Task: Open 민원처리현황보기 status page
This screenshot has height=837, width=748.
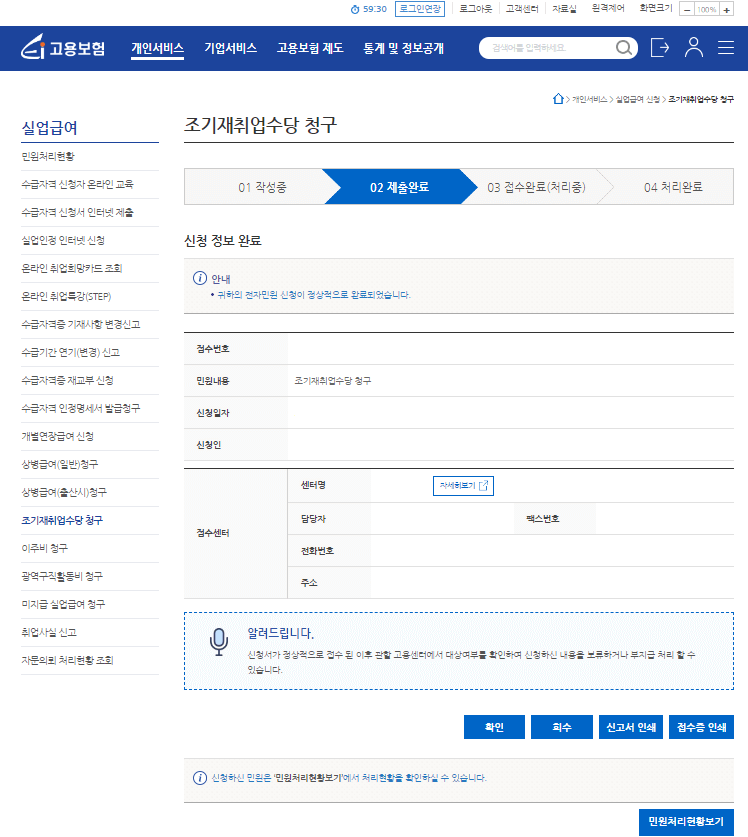Action: coord(685,822)
